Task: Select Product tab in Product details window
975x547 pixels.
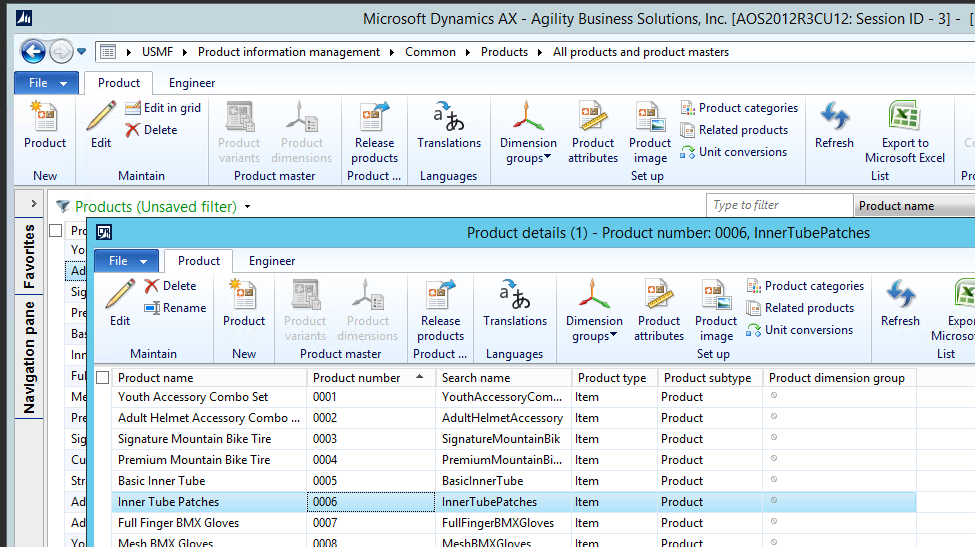Action: click(199, 261)
